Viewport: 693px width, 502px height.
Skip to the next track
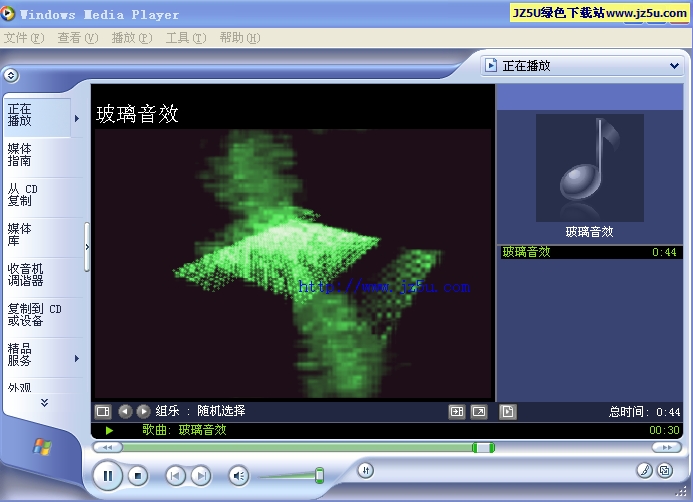[201, 476]
